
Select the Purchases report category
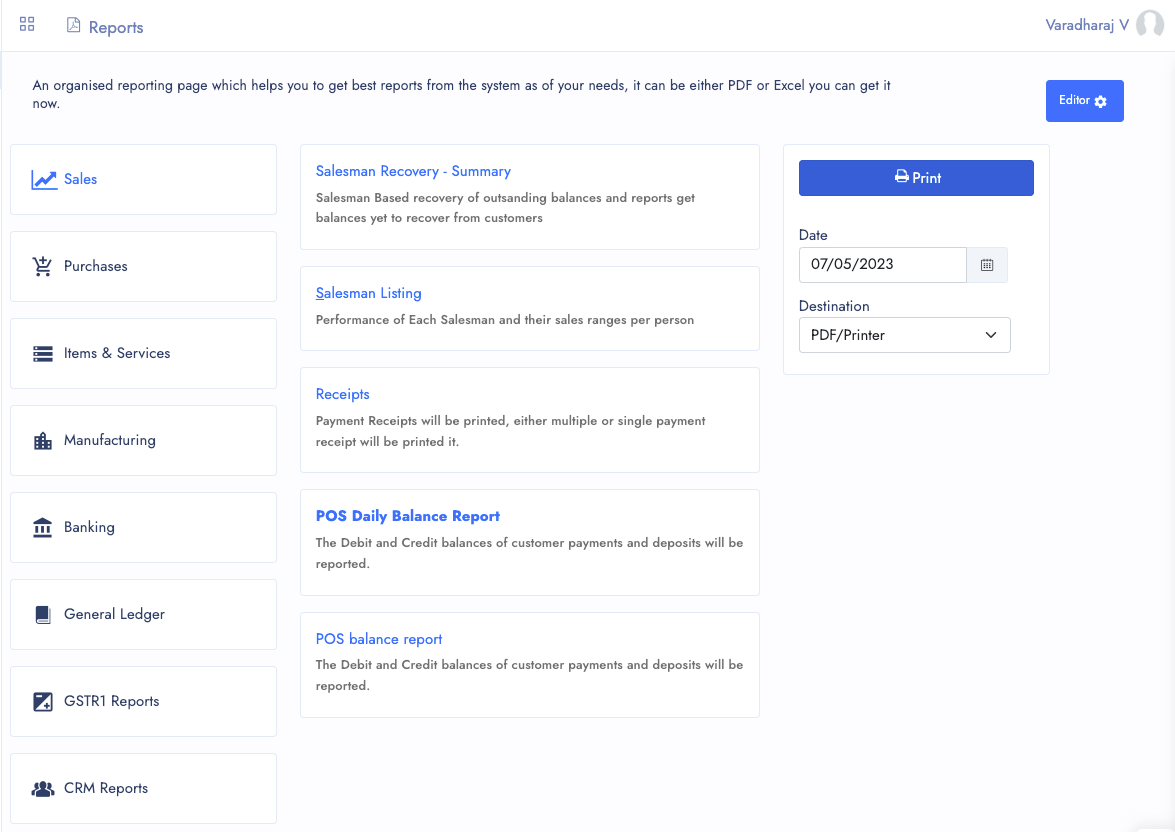143,266
